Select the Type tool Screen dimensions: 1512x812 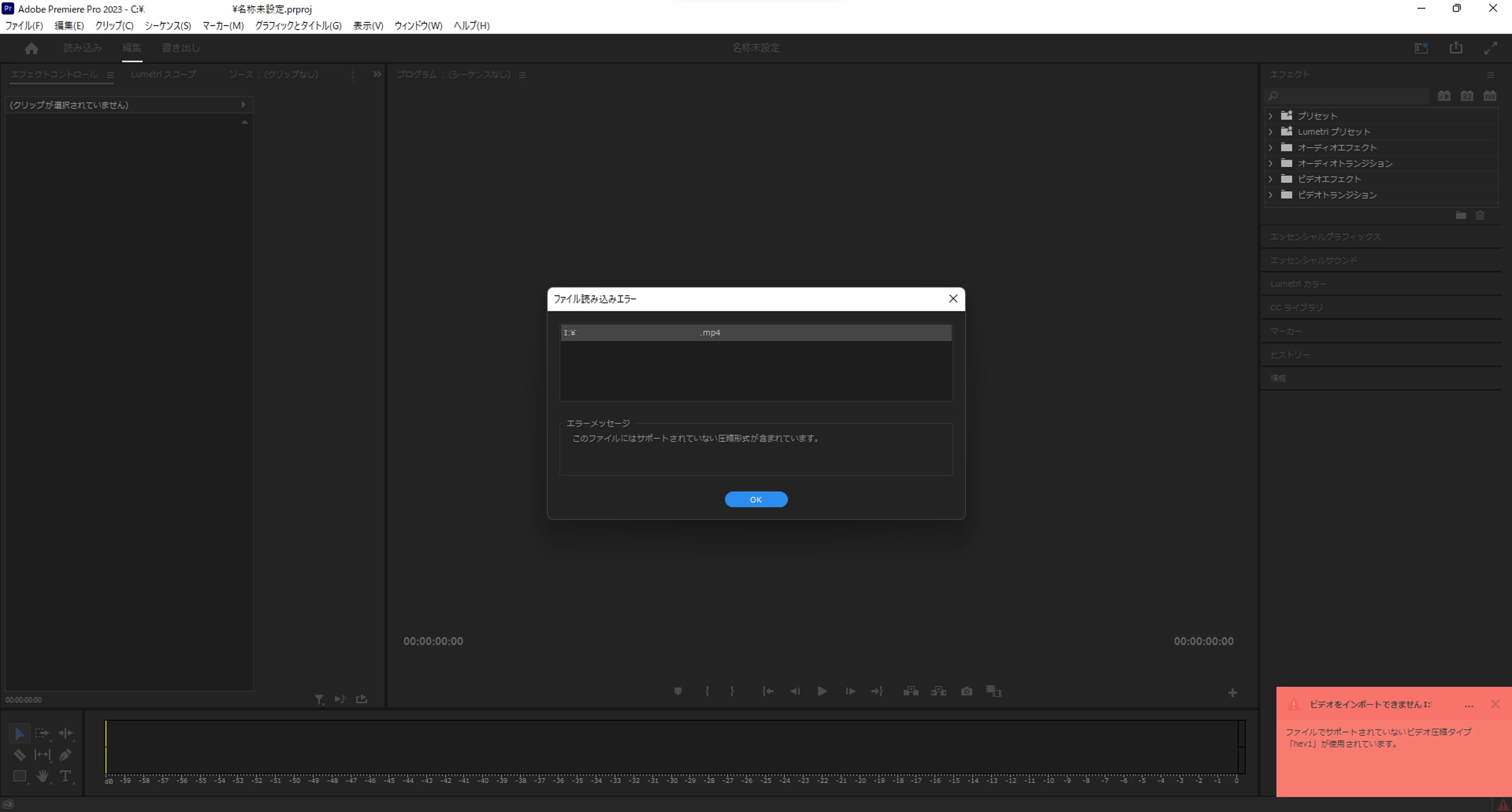[65, 776]
